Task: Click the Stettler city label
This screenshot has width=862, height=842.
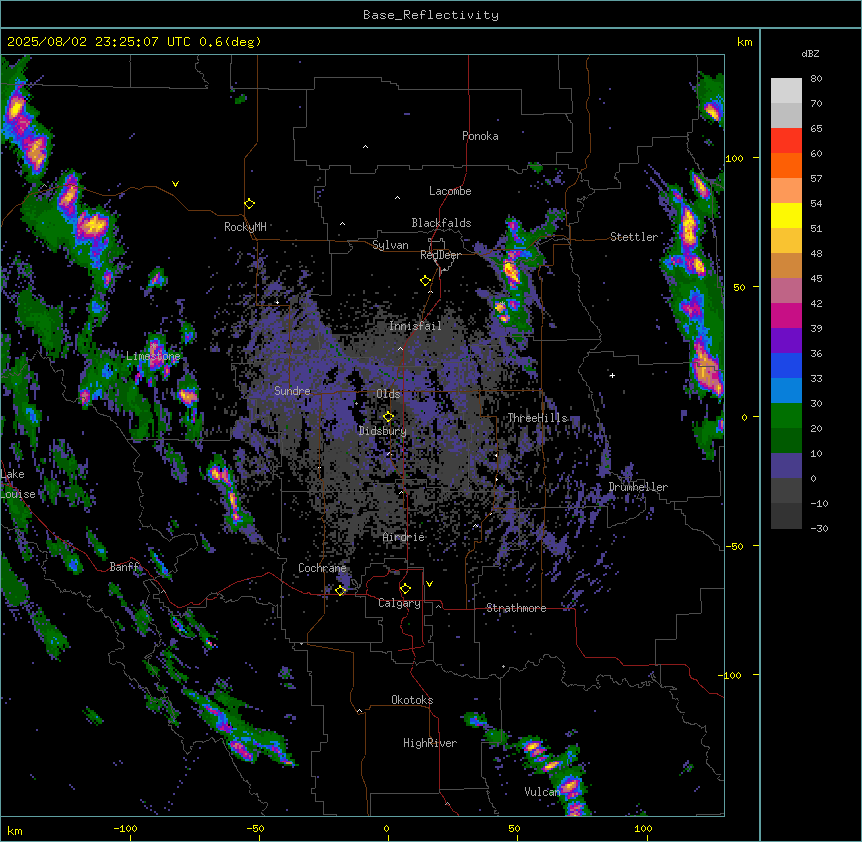Action: tap(634, 237)
